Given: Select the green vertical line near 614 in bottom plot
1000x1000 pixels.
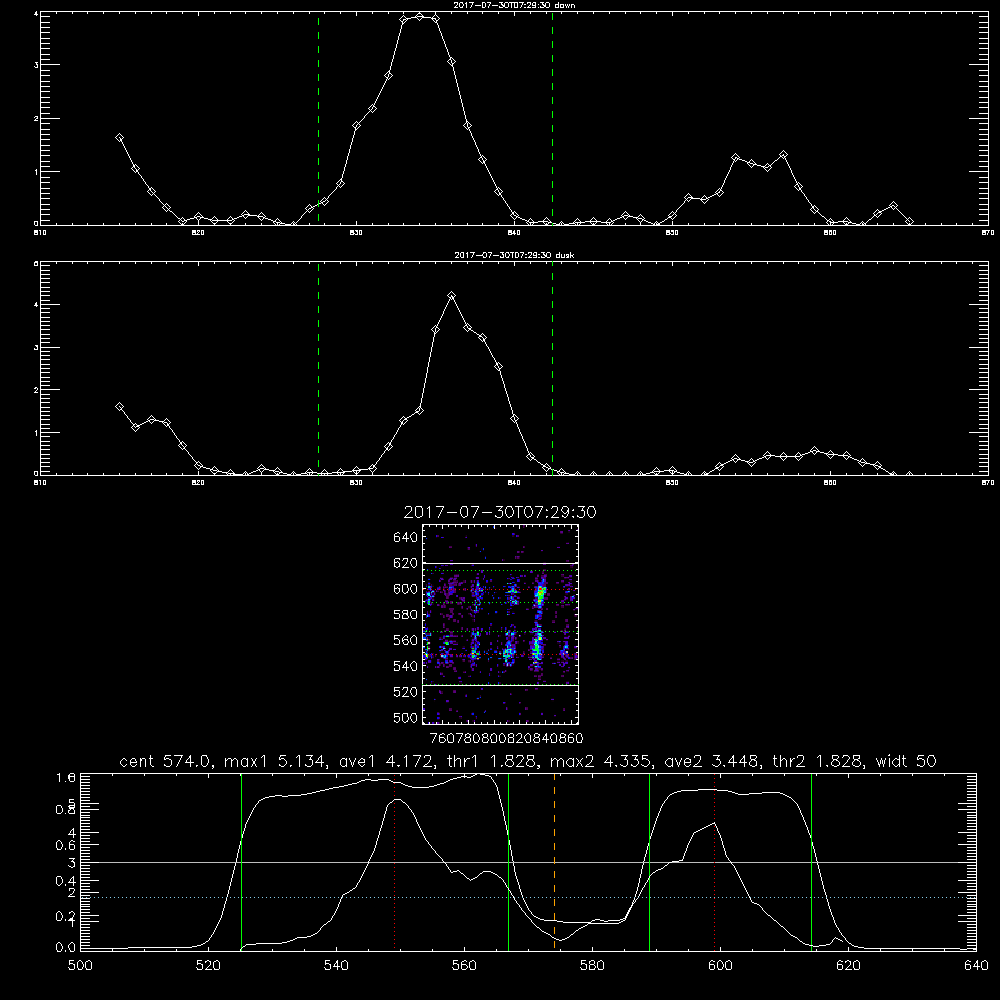Looking at the screenshot, I should (x=811, y=861).
